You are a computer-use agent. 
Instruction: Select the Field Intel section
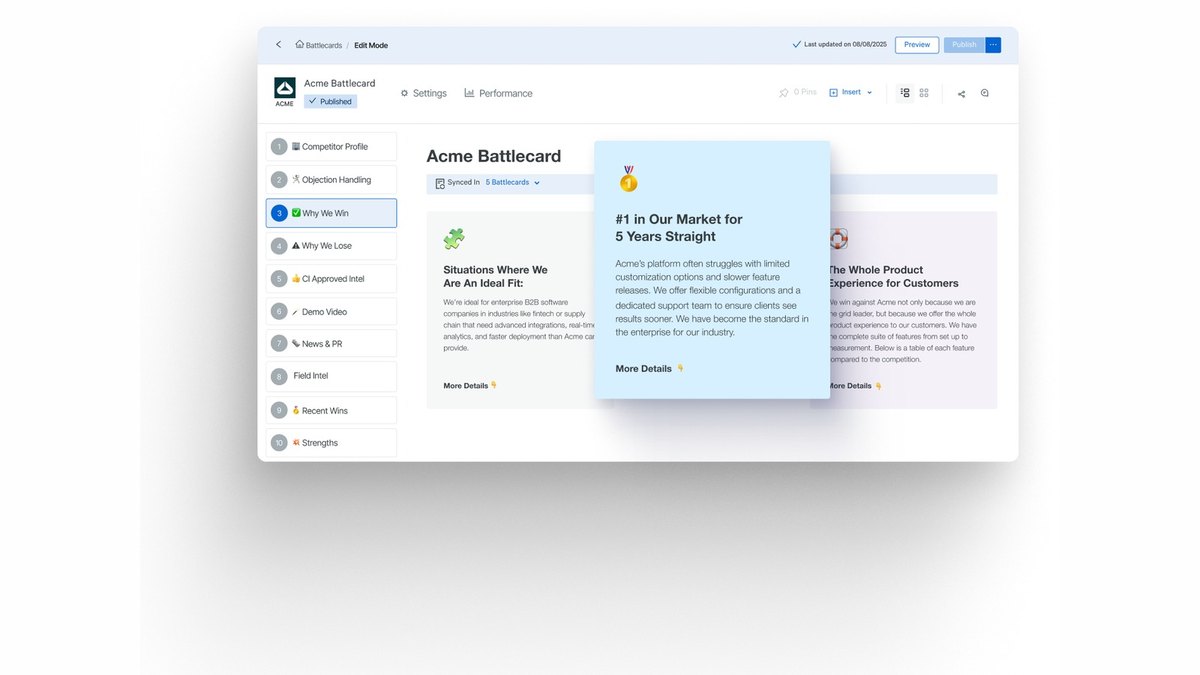pos(331,376)
